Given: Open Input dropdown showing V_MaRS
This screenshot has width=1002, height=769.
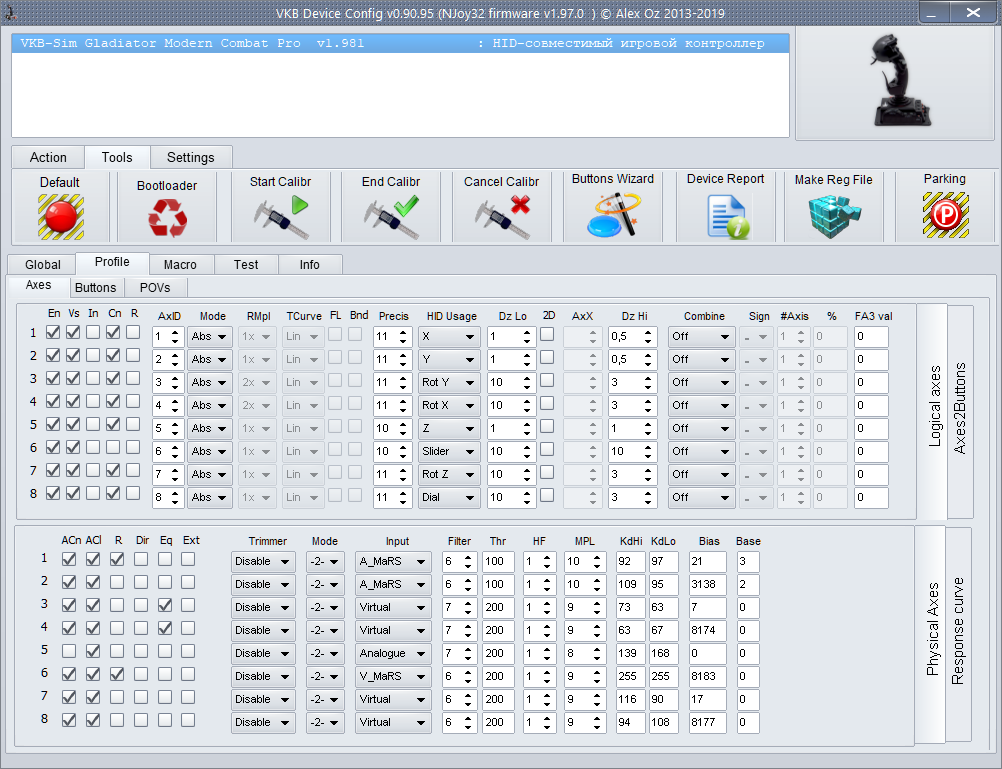Looking at the screenshot, I should [393, 677].
